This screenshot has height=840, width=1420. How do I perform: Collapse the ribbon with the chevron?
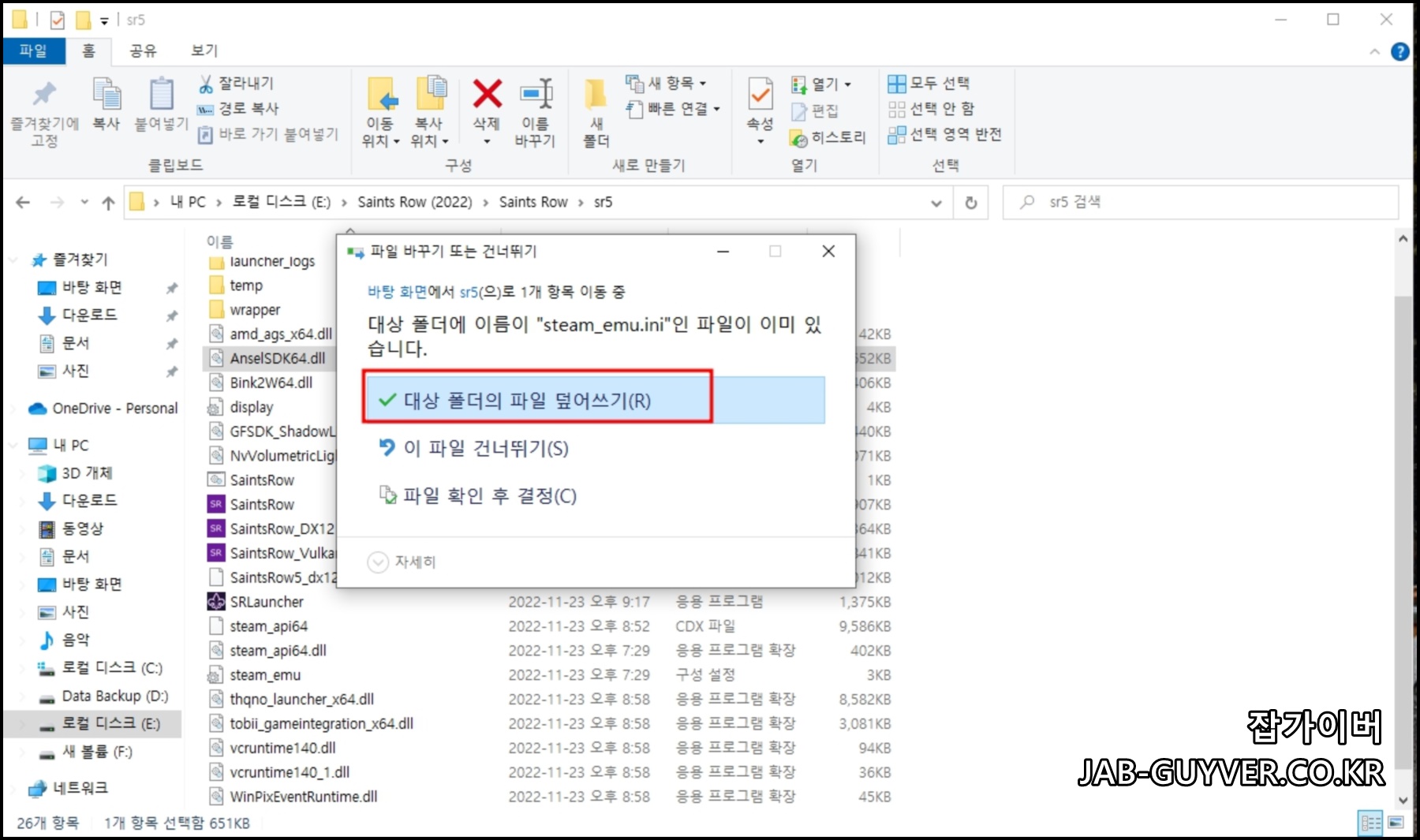[1374, 51]
